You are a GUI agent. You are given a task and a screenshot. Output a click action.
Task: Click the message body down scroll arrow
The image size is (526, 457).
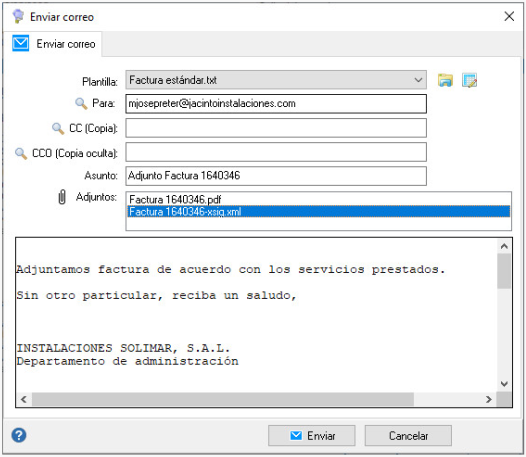click(x=504, y=384)
